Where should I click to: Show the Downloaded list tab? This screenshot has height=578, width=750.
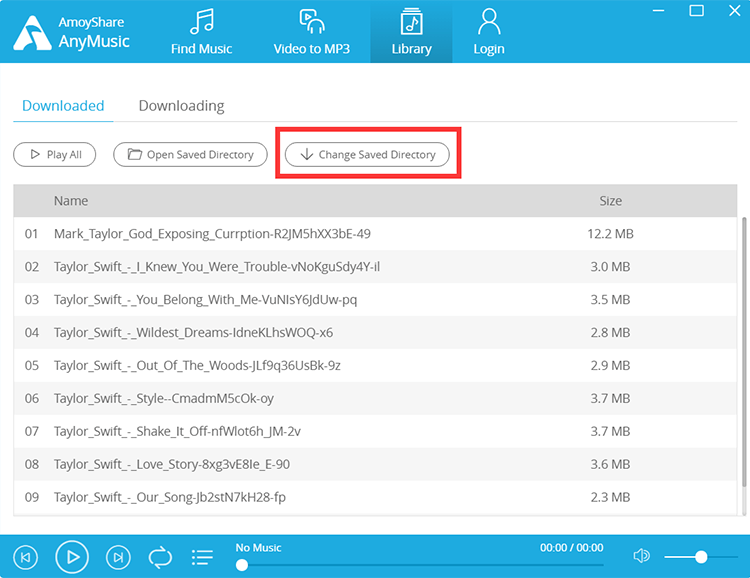(63, 106)
